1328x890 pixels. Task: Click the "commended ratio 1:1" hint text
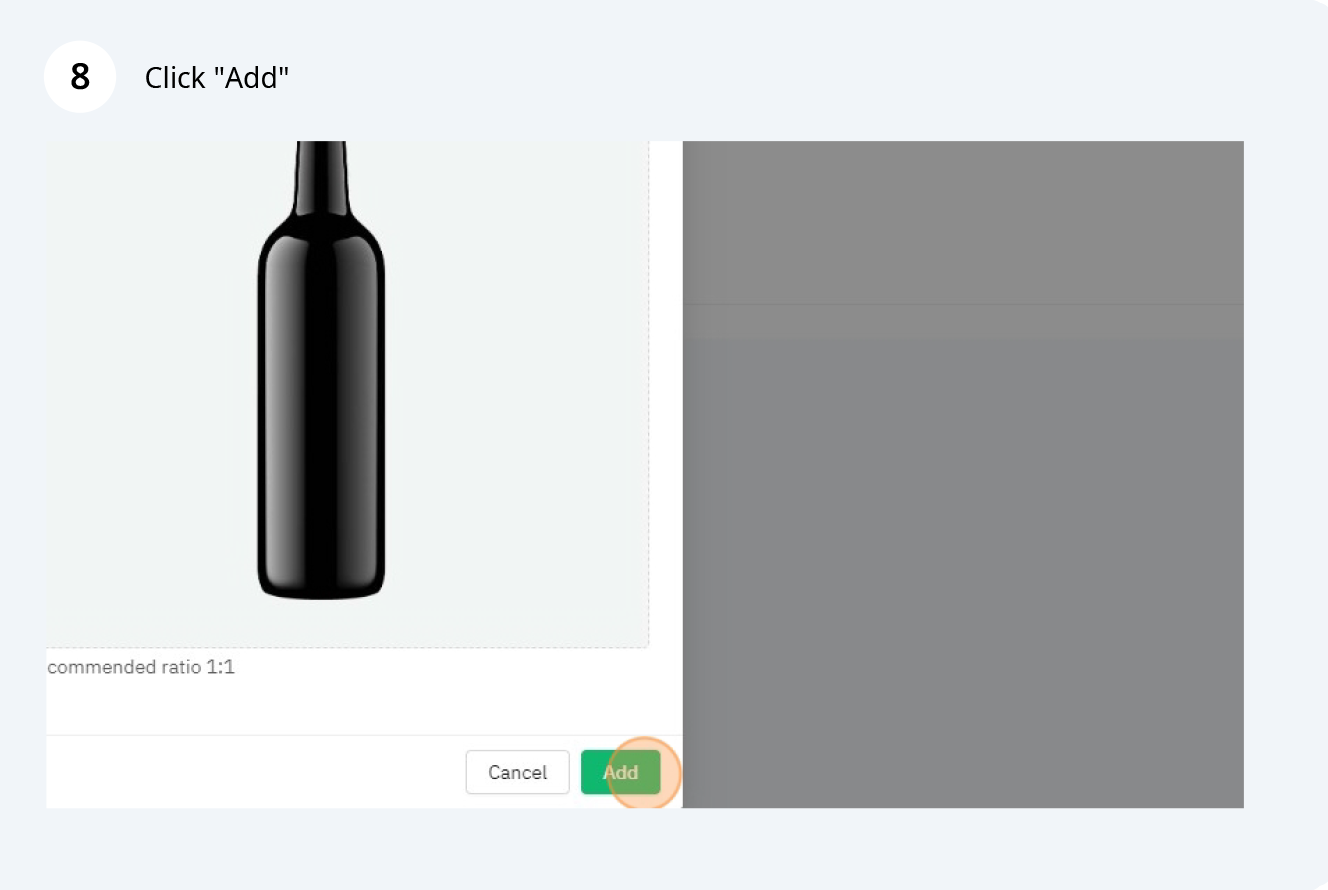point(141,667)
